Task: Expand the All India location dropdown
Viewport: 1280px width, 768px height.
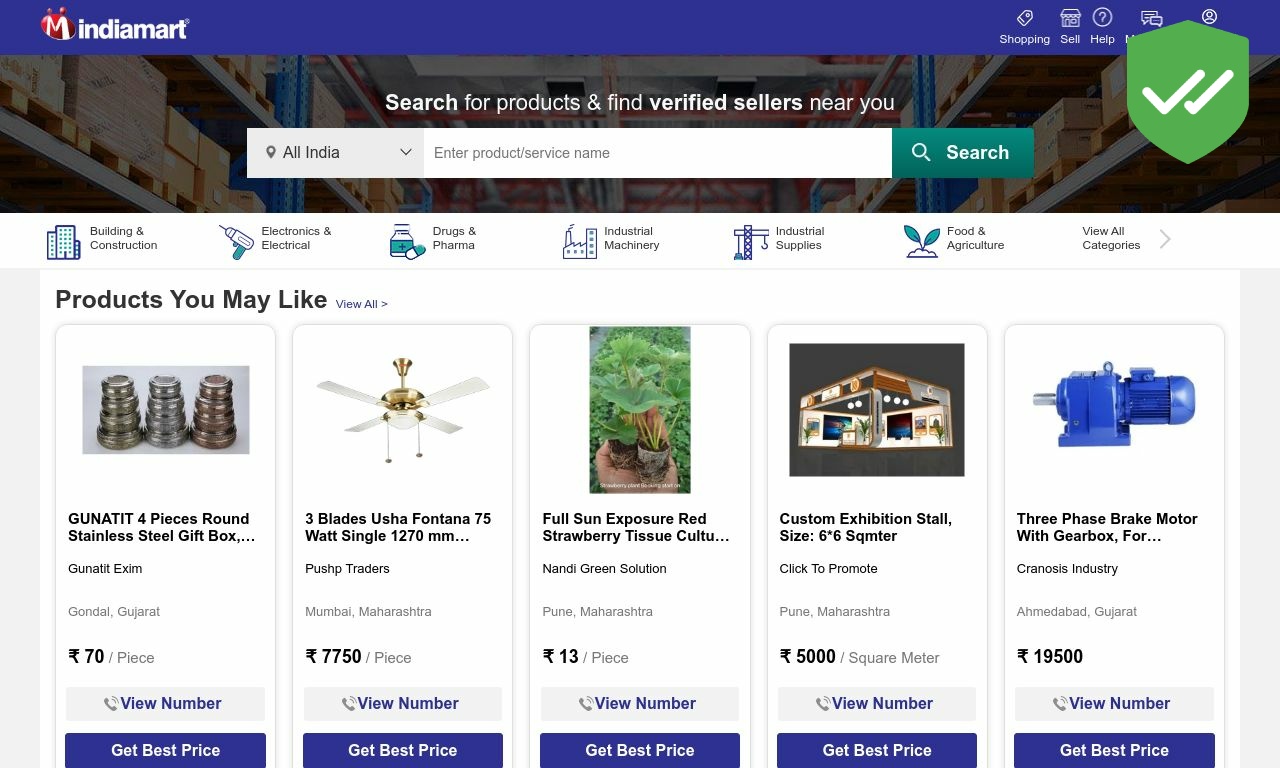Action: pos(335,153)
